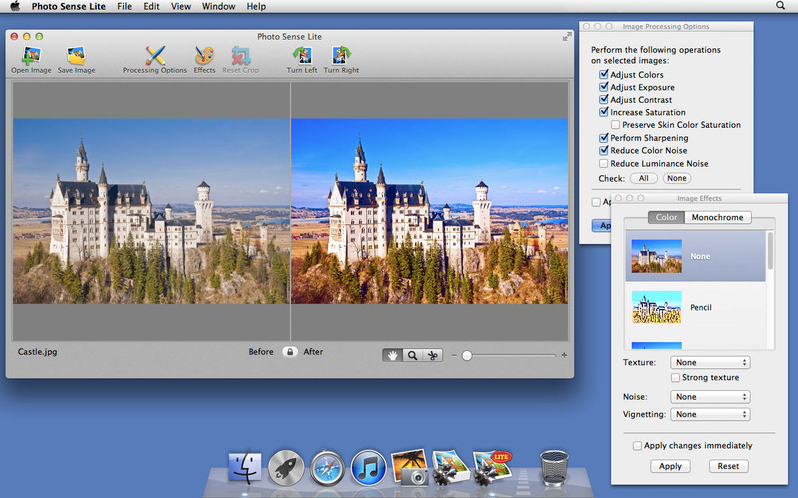The image size is (798, 498).
Task: Uncheck Adjust Exposure option
Action: point(604,87)
